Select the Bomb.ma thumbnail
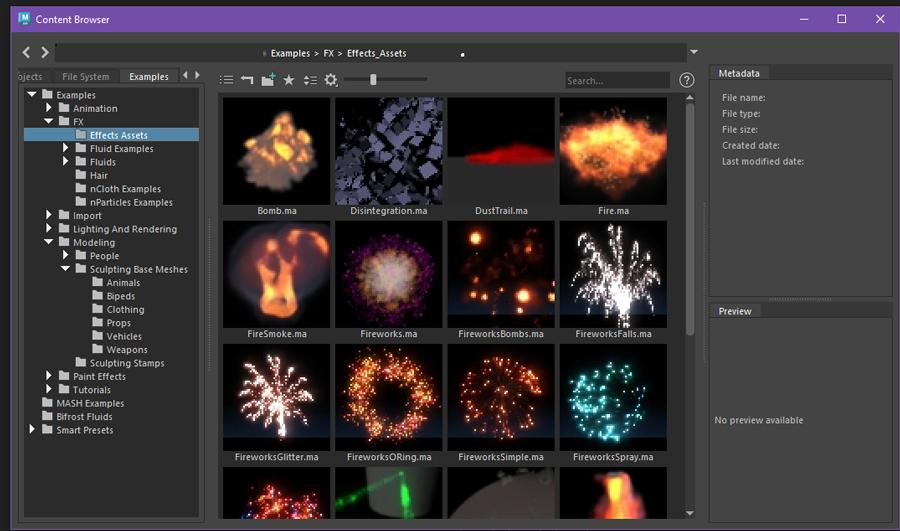Viewport: 900px width, 531px height. click(277, 151)
